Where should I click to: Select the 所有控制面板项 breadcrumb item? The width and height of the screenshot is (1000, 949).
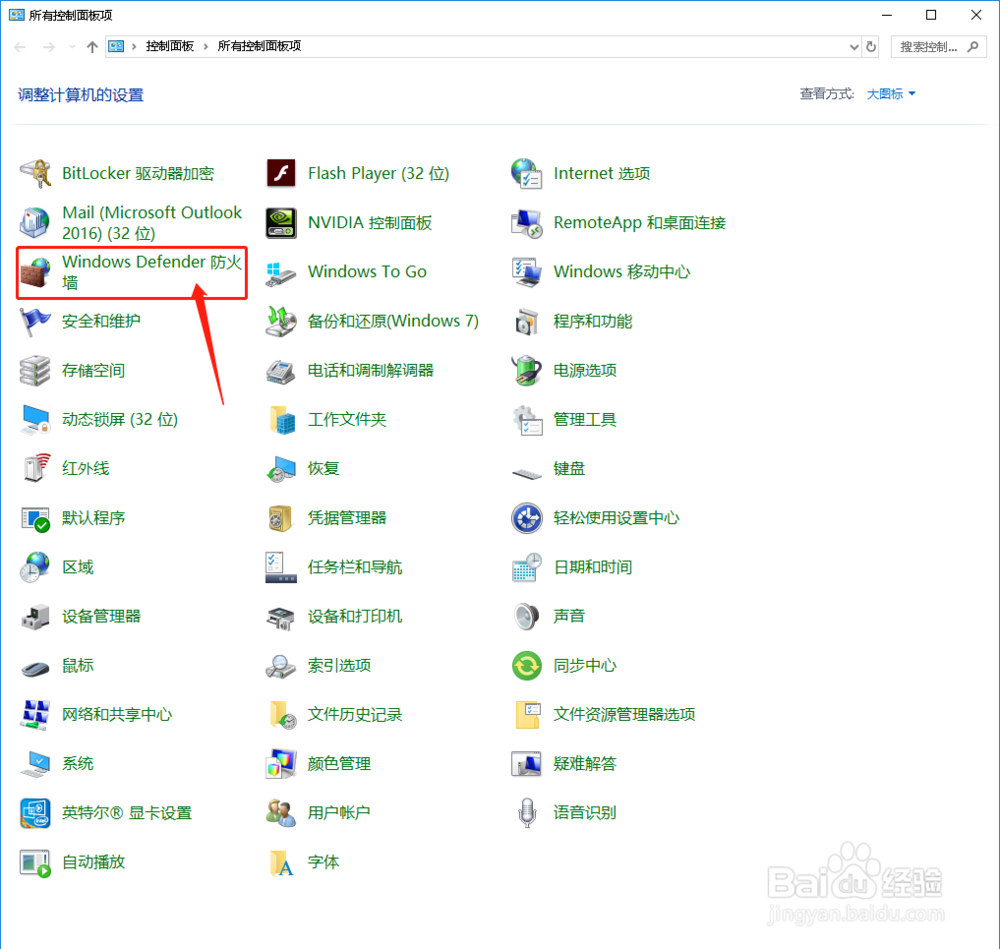[x=259, y=47]
